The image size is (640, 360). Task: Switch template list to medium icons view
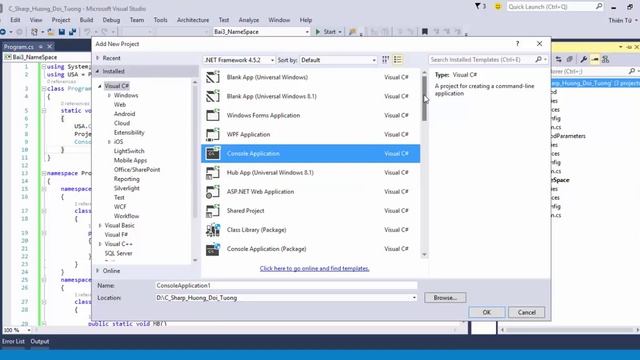pyautogui.click(x=398, y=60)
